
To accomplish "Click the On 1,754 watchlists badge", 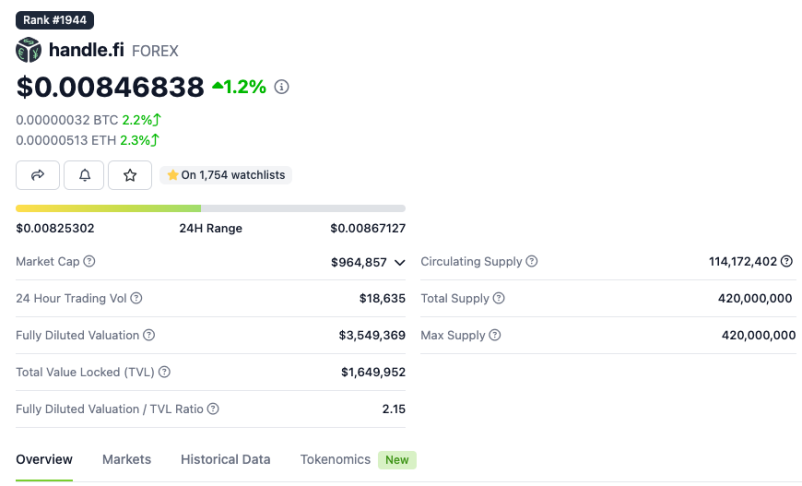I will (x=226, y=175).
